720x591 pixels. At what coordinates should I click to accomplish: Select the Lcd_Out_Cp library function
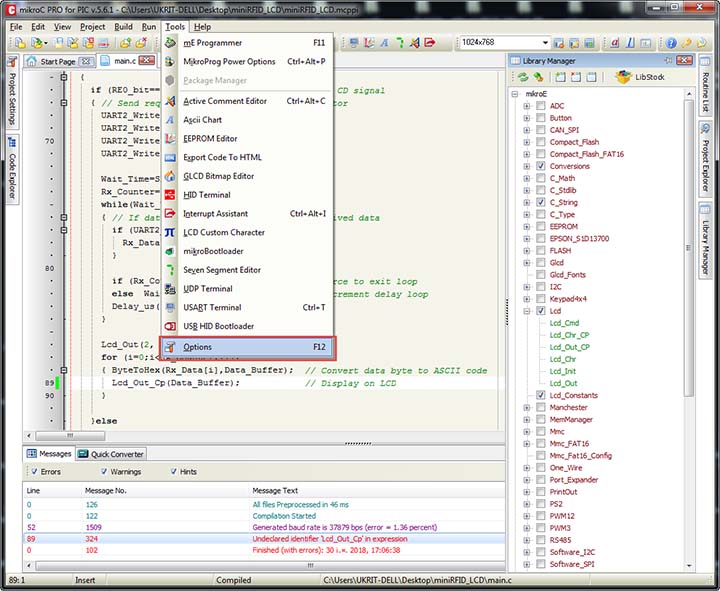coord(569,347)
